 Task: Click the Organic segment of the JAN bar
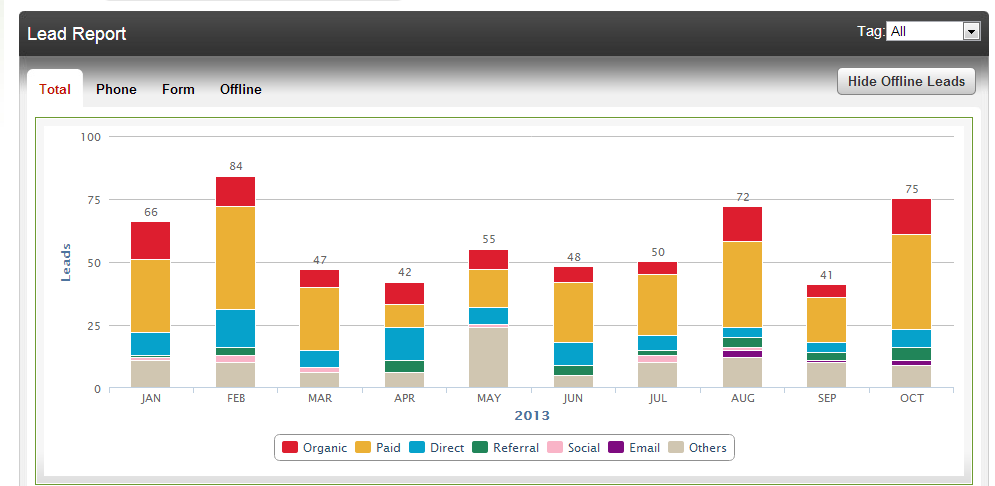coord(150,240)
